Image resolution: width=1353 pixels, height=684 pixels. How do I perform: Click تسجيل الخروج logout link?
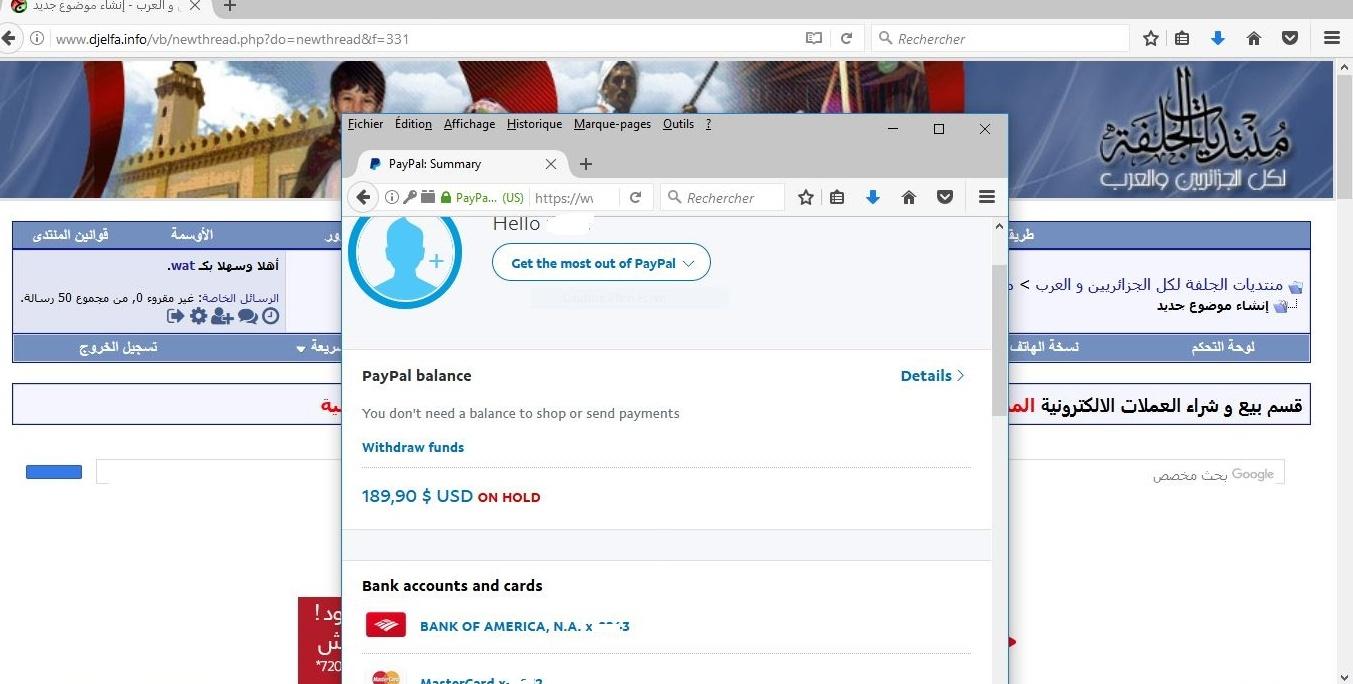(118, 347)
